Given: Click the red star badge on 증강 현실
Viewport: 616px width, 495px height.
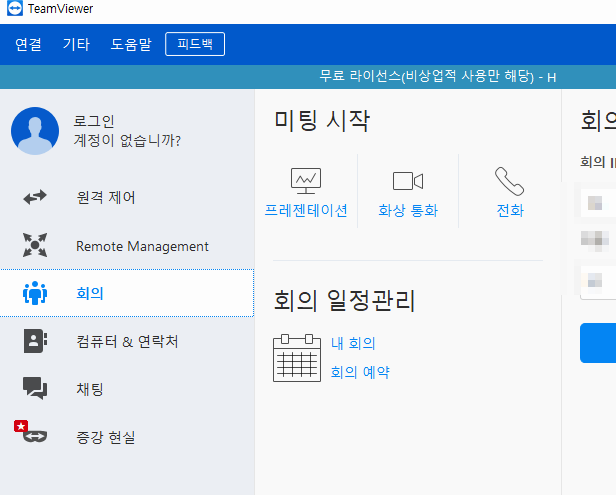Looking at the screenshot, I should [x=21, y=426].
